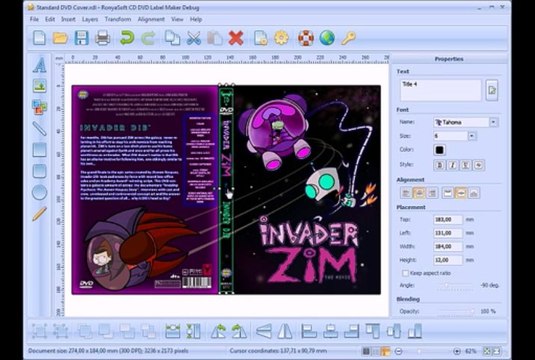Enable Keep aspect ratio checkbox

(405, 273)
